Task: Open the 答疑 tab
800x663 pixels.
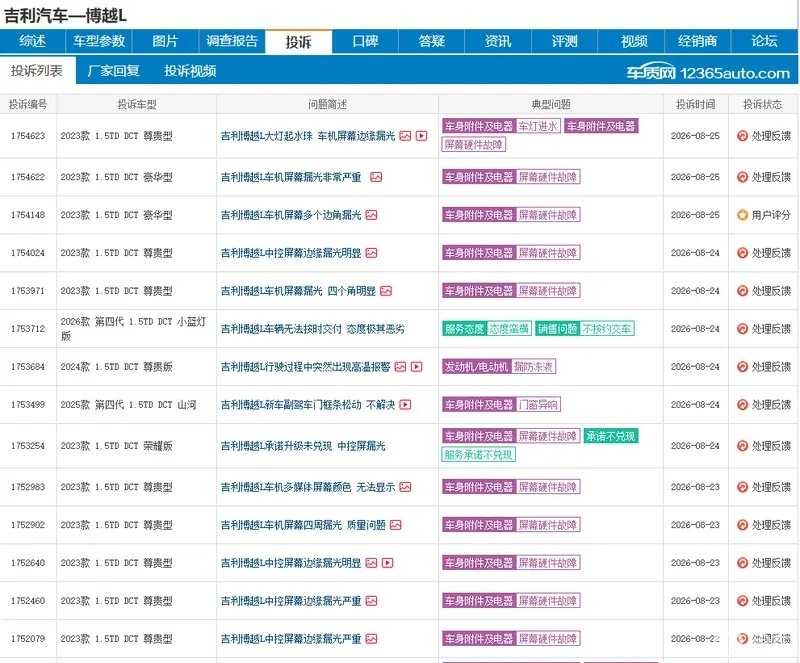Action: tap(432, 41)
